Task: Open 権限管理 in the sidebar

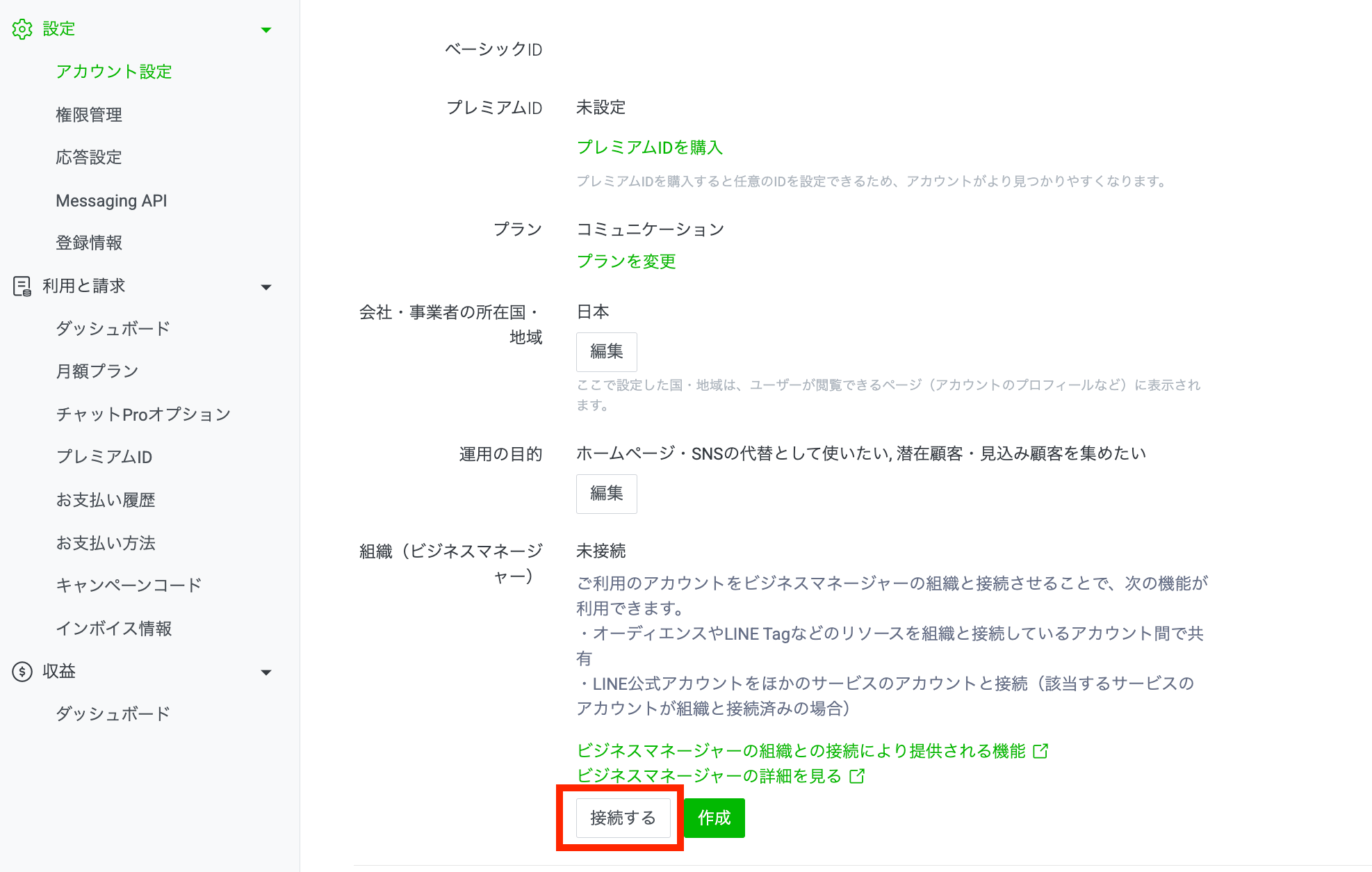Action: [x=89, y=115]
